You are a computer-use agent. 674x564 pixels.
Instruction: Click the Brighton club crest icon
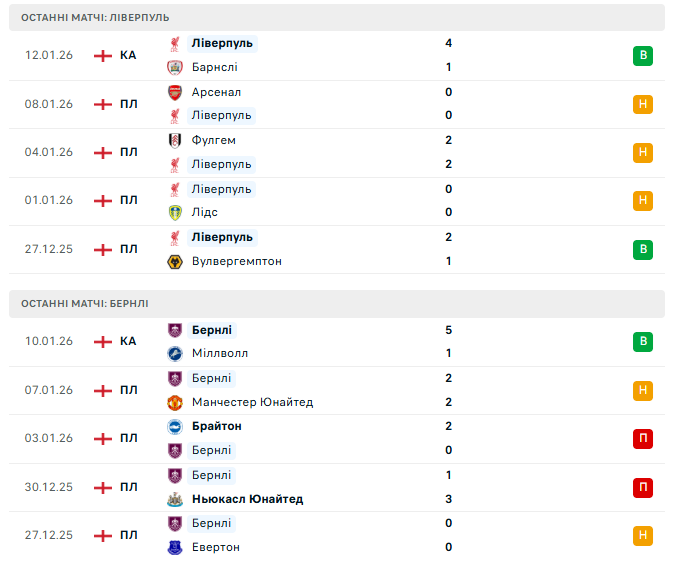[174, 426]
